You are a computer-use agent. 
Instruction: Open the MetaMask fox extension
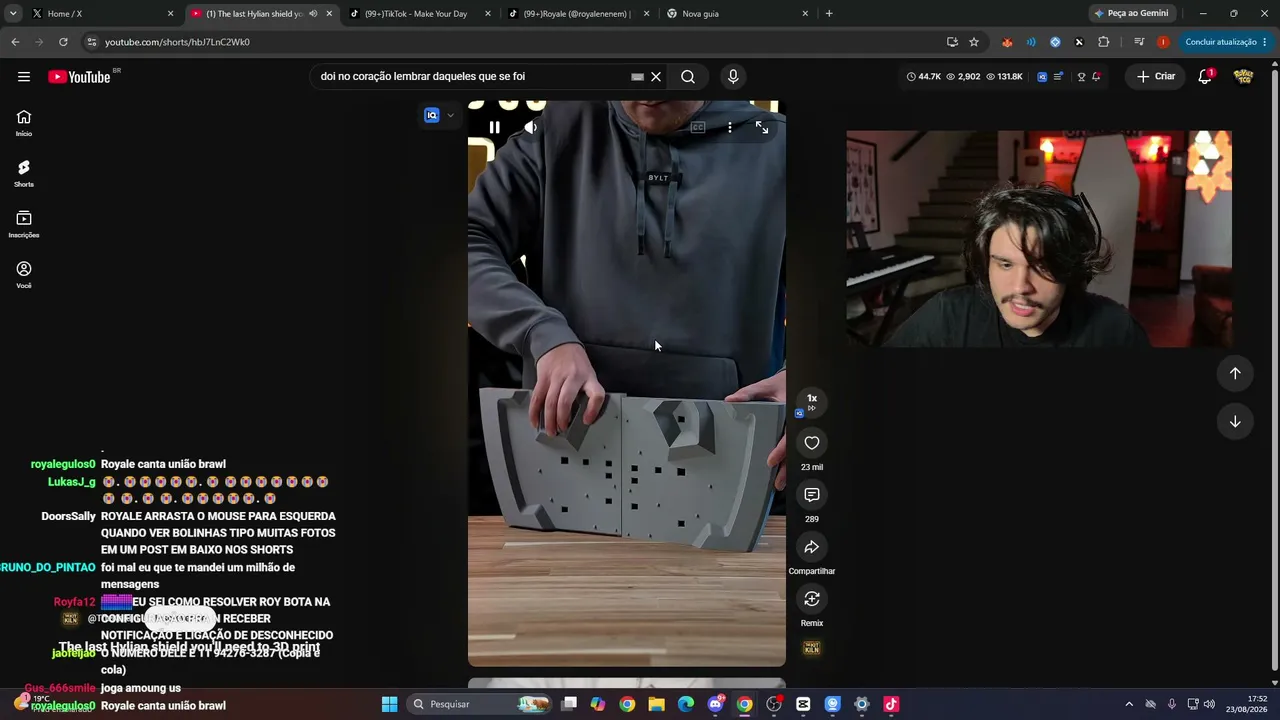(x=1007, y=42)
